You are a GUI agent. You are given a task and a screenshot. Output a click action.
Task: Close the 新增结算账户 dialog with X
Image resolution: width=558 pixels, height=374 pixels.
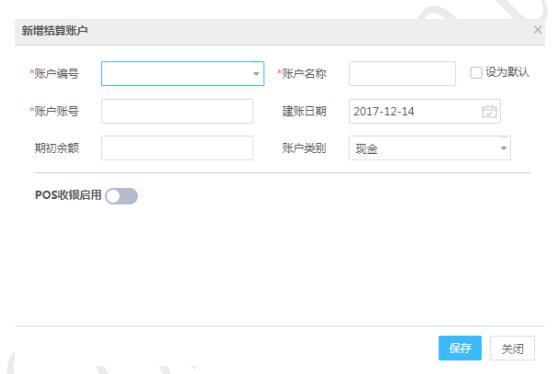click(538, 30)
